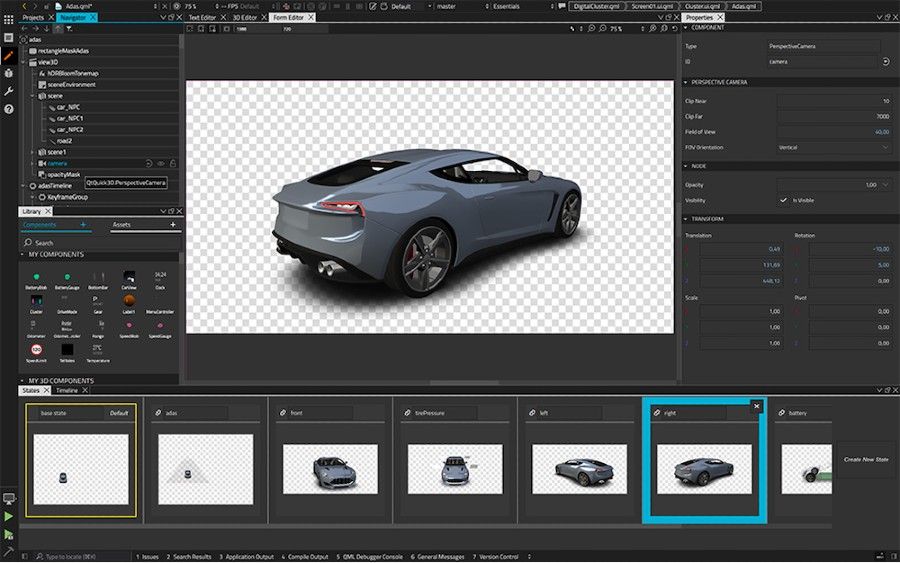Click the Build hammer icon

pyautogui.click(x=9, y=551)
